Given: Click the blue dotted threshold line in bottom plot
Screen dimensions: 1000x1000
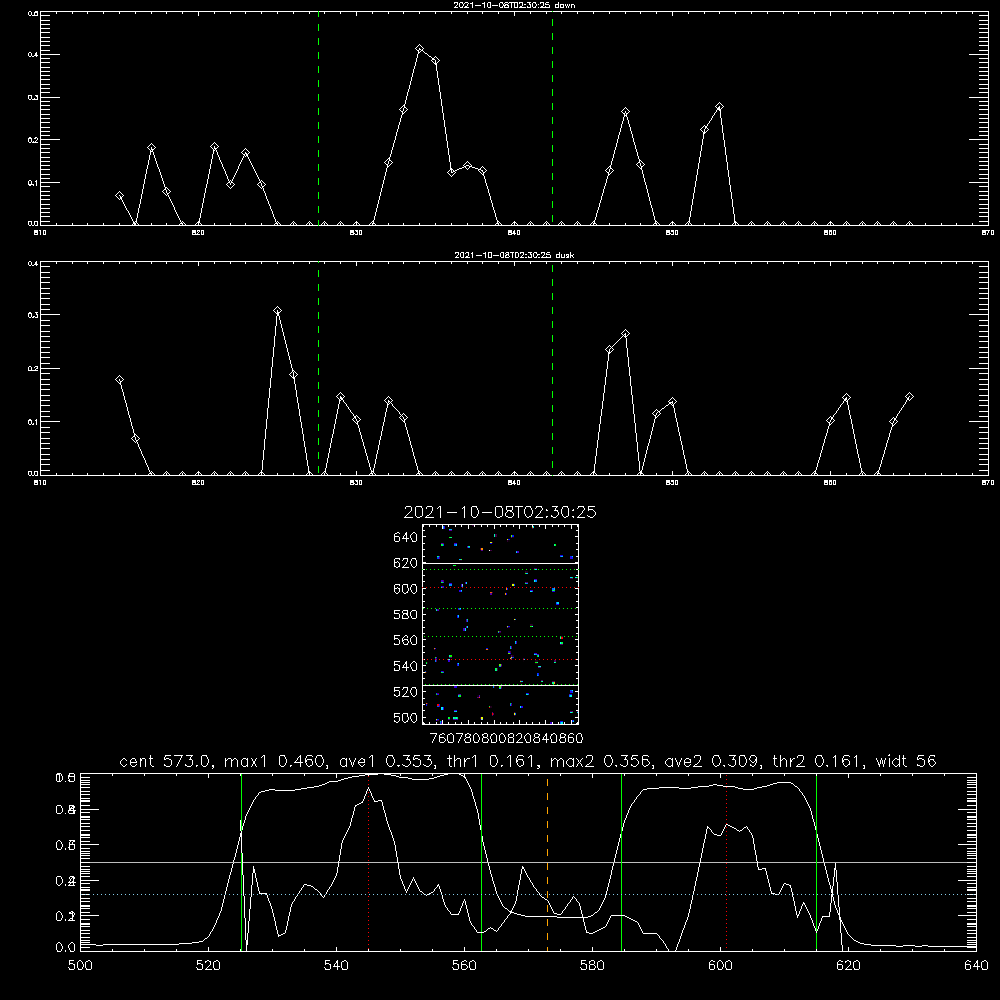Looking at the screenshot, I should pyautogui.click(x=528, y=895).
